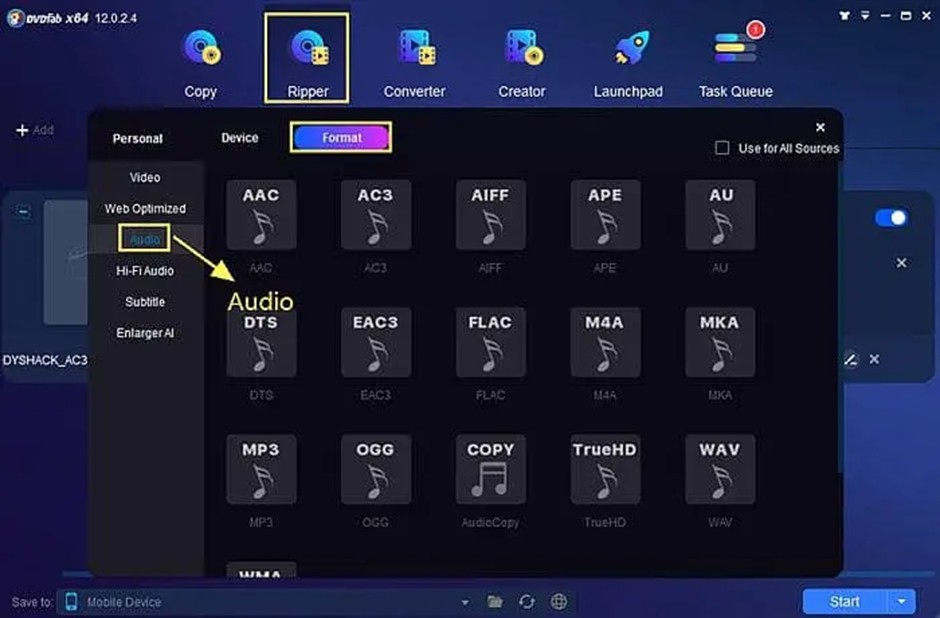This screenshot has height=618, width=940.
Task: Open the title bar dropdown menu arrow
Action: coord(865,16)
